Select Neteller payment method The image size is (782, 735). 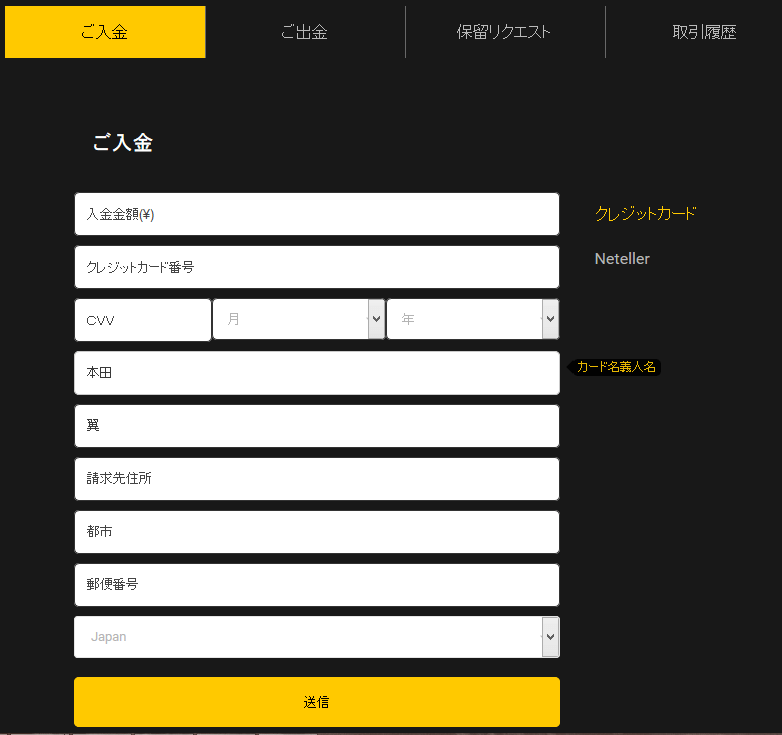coord(622,259)
